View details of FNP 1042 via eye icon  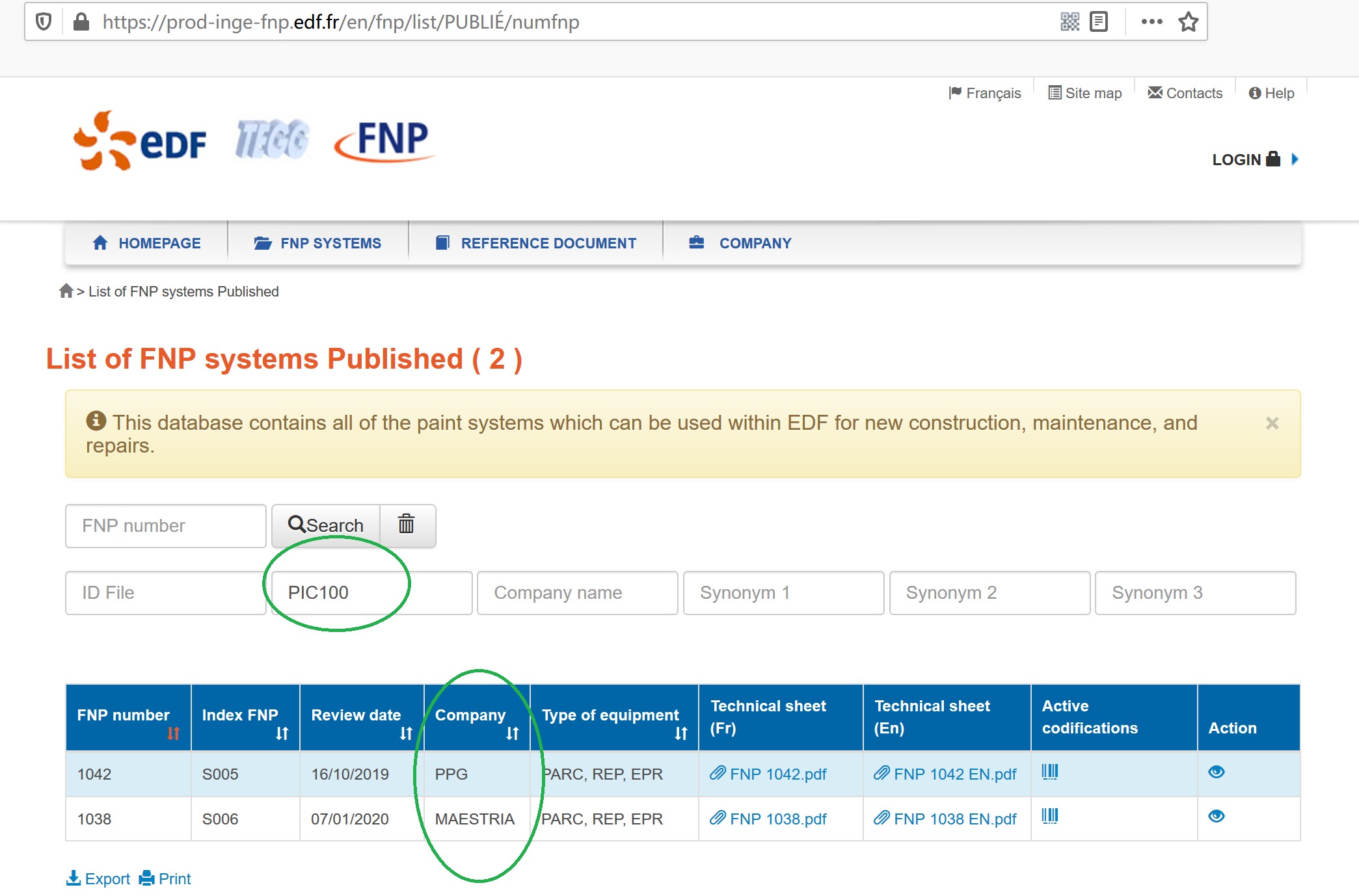(1216, 772)
